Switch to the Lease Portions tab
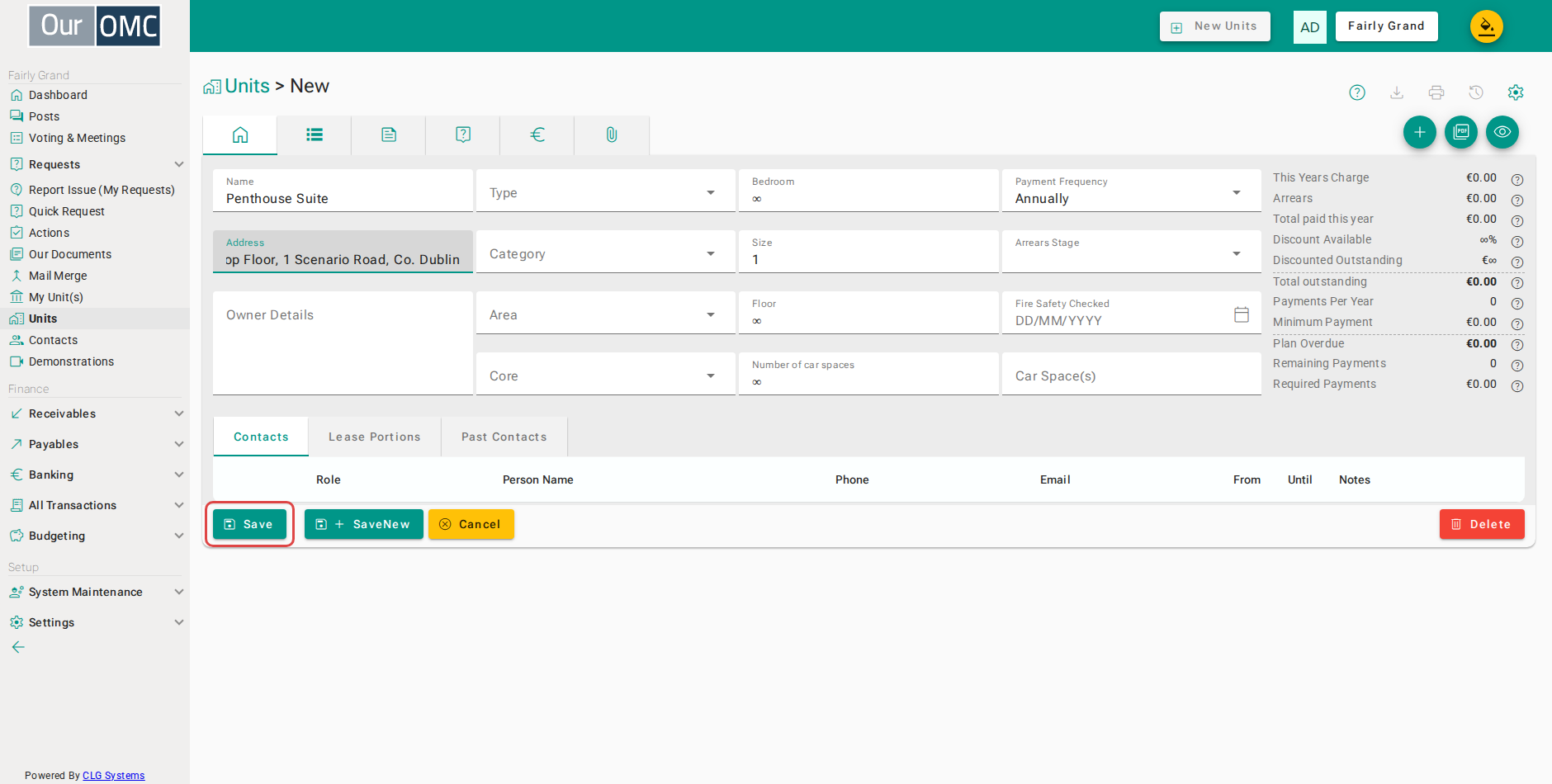This screenshot has width=1552, height=784. pyautogui.click(x=375, y=437)
